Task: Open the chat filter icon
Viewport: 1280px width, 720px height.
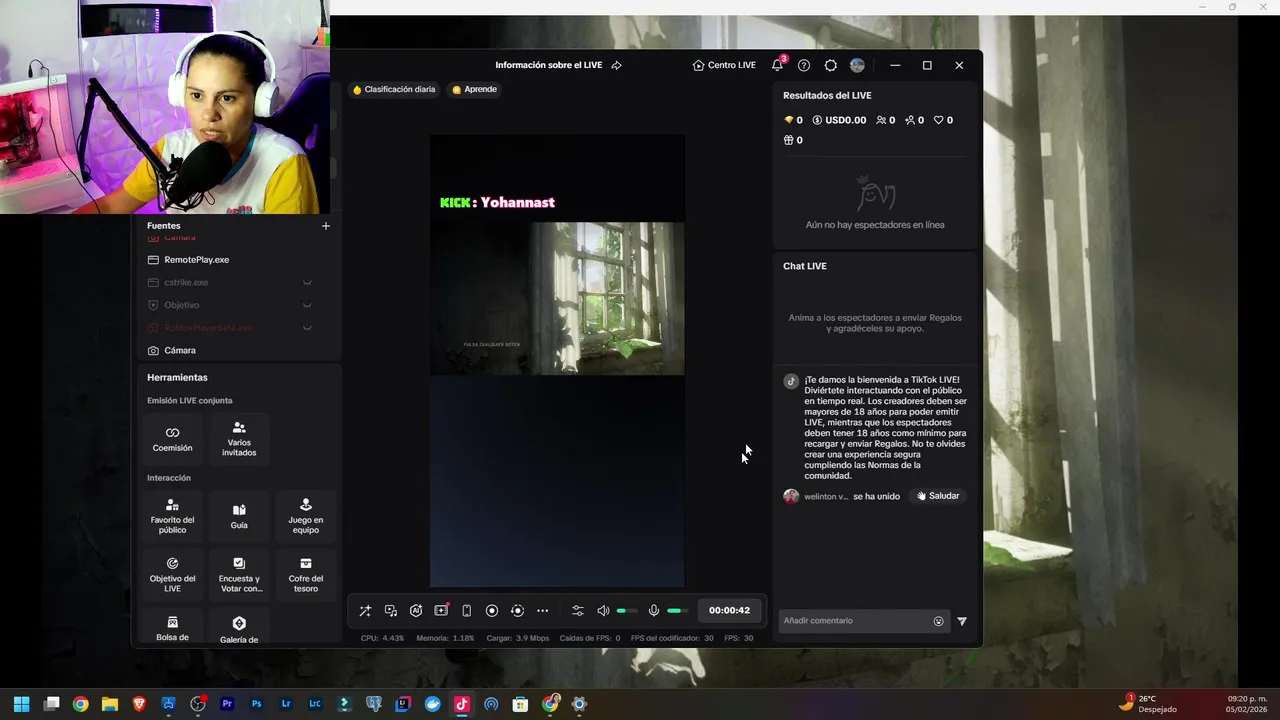Action: tap(962, 621)
